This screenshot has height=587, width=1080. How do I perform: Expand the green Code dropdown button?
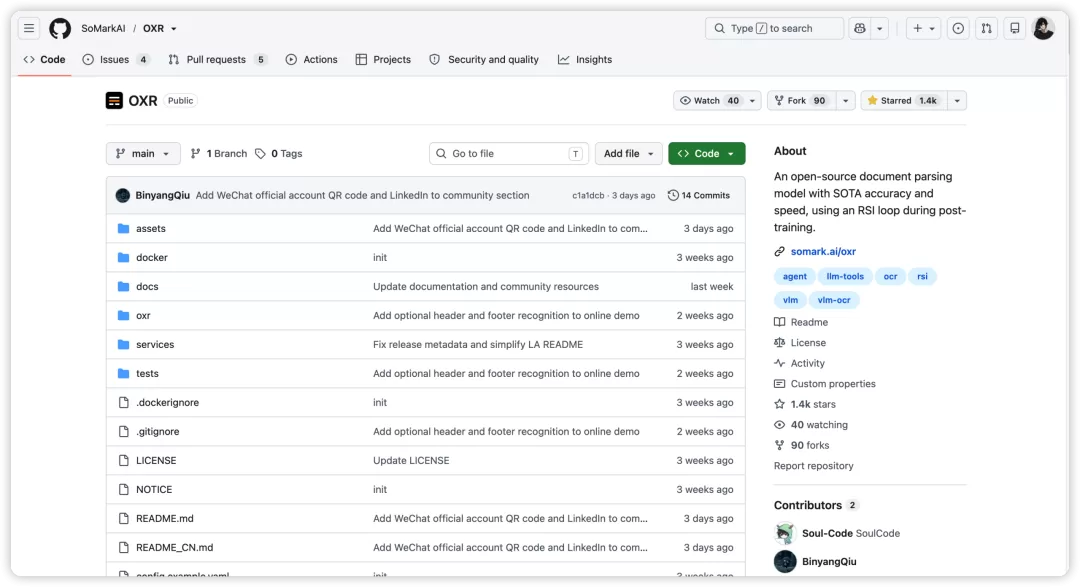(707, 154)
